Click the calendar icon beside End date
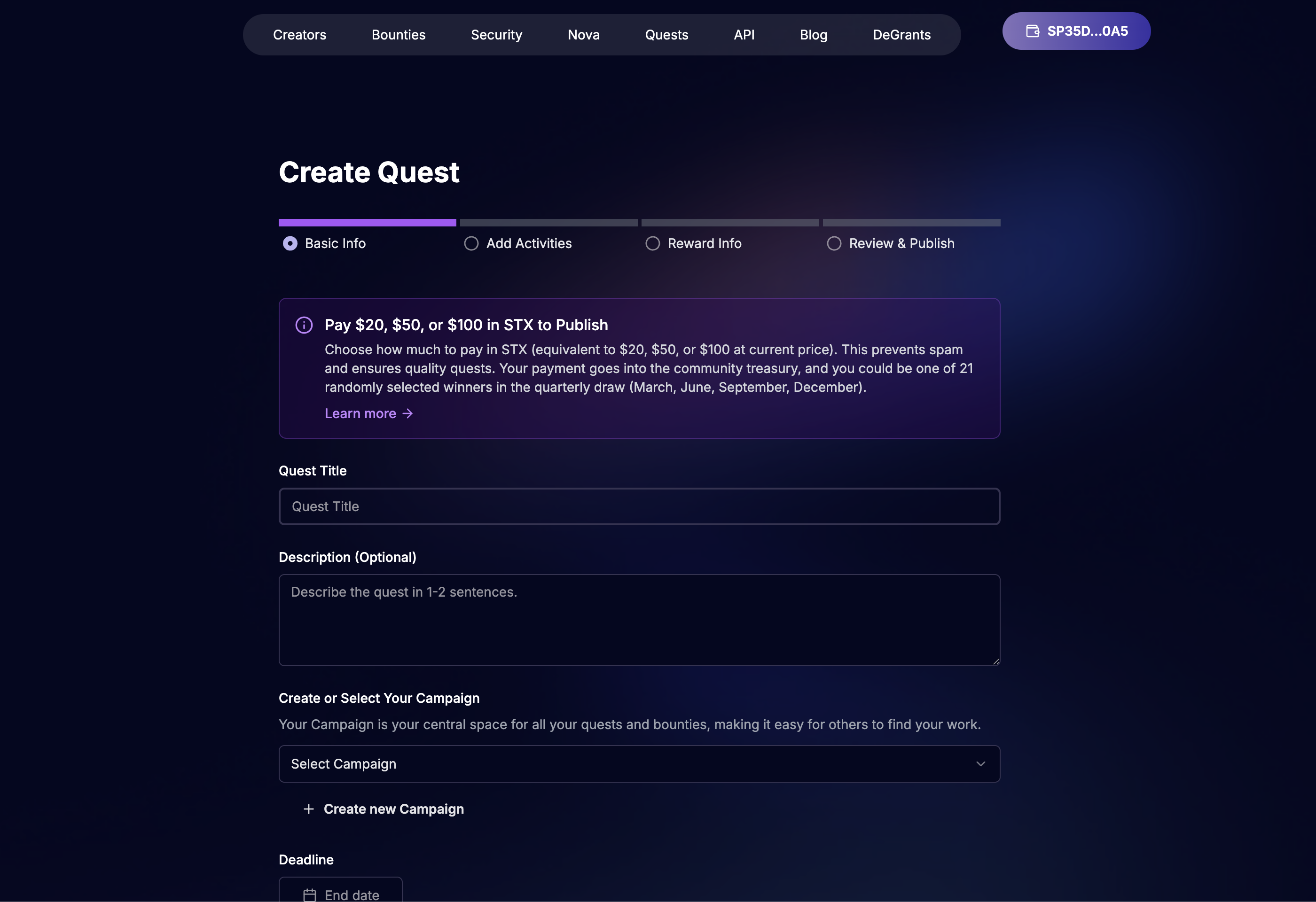This screenshot has width=1316, height=902. [310, 894]
